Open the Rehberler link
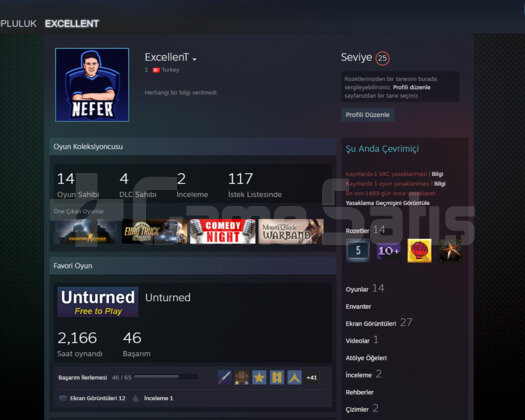 (x=359, y=392)
